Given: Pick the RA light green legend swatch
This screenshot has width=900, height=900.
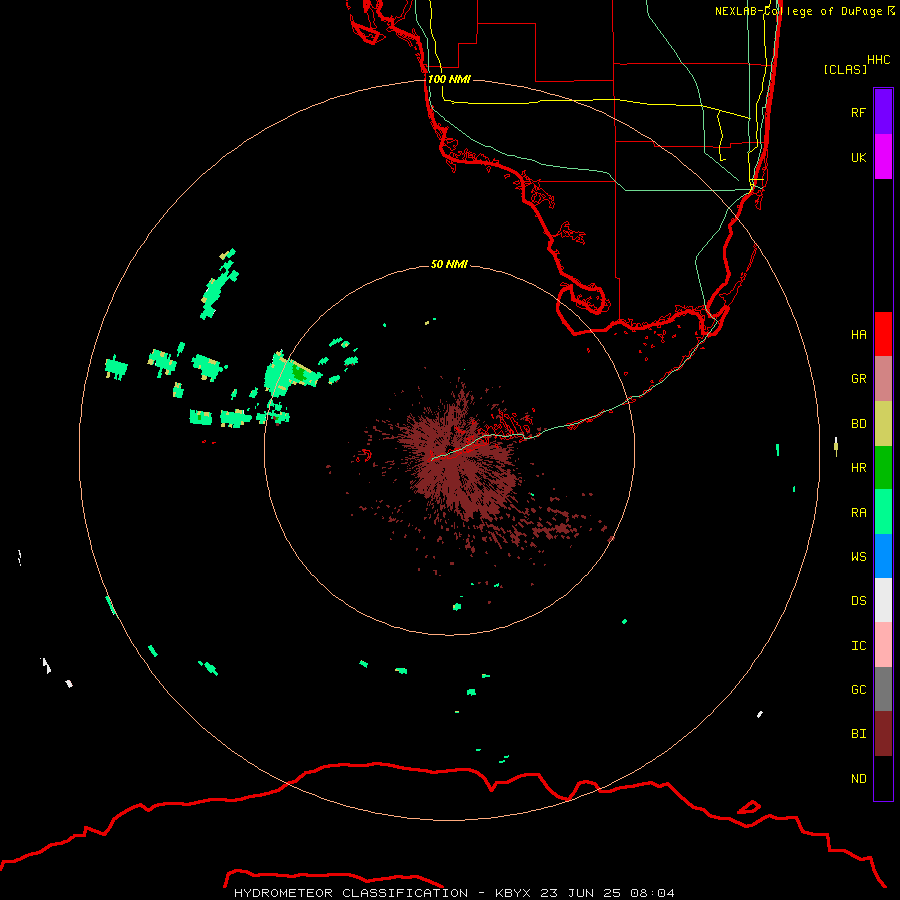Looking at the screenshot, I should [883, 512].
